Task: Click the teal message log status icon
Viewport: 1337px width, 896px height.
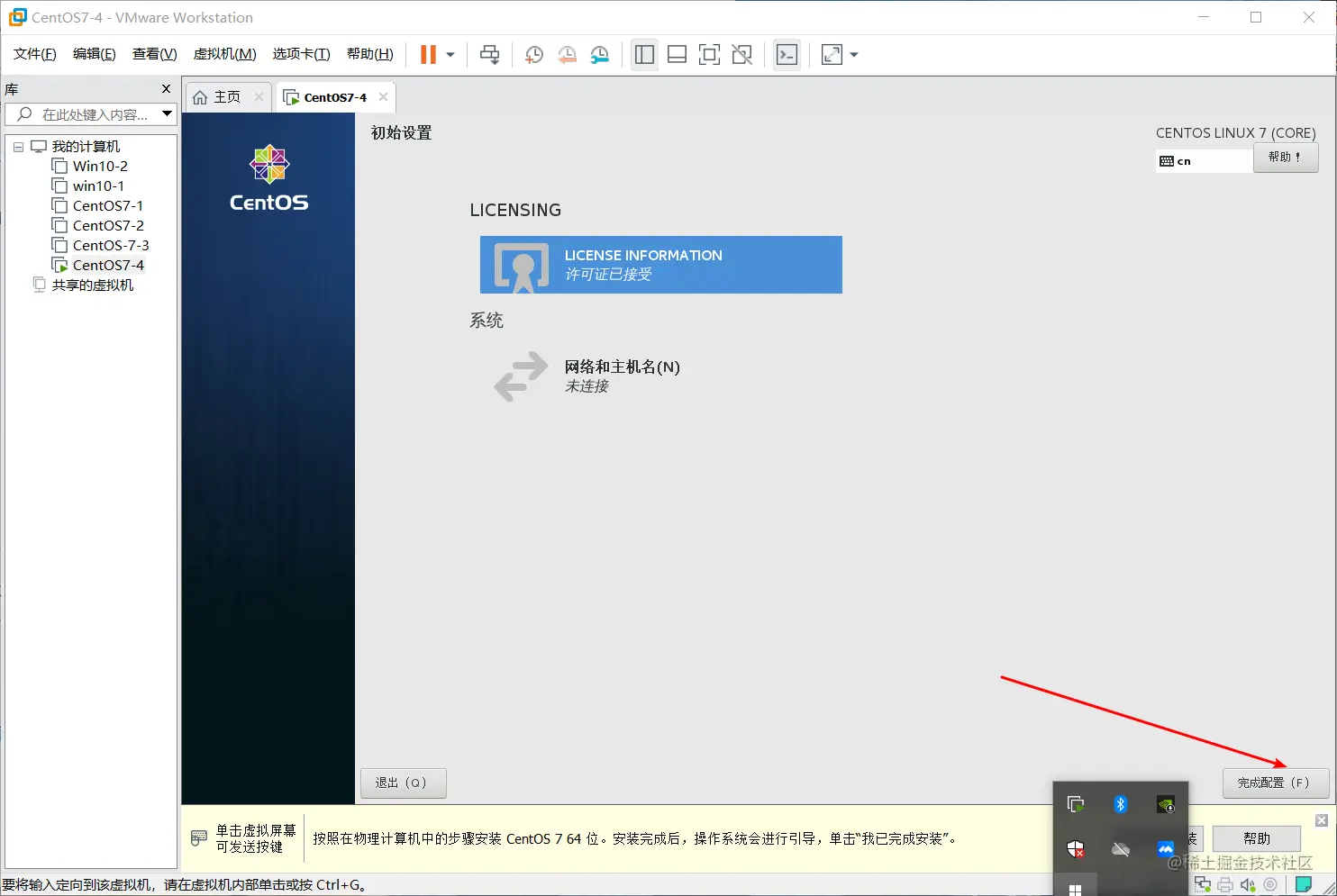Action: pyautogui.click(x=1303, y=885)
